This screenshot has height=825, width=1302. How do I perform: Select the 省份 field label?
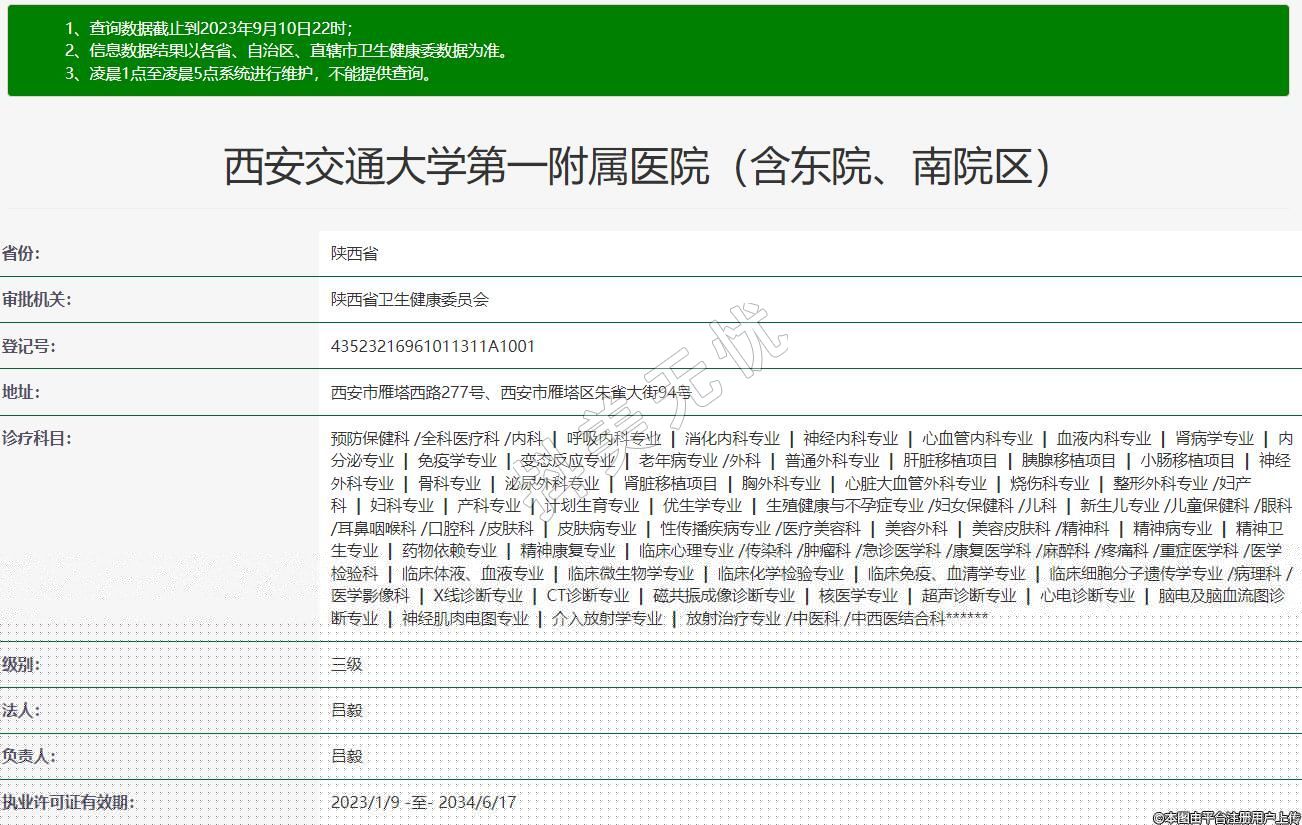tap(21, 253)
